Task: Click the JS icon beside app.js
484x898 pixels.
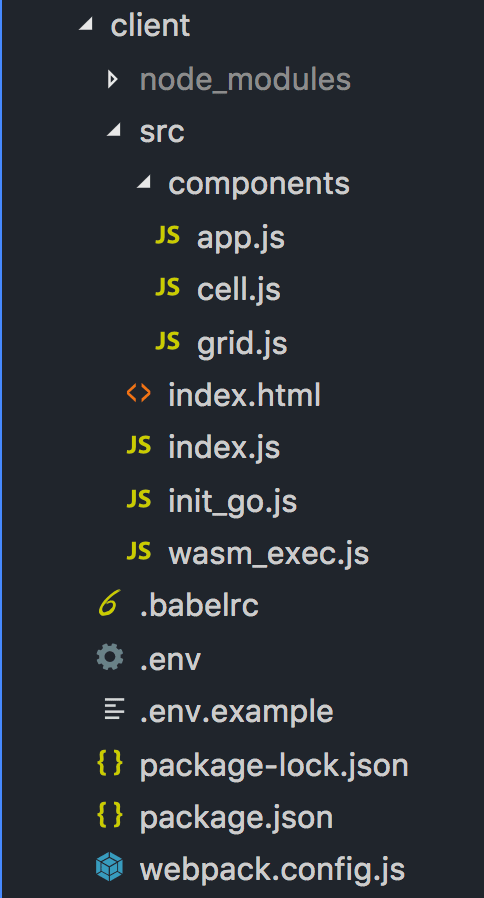Action: tap(168, 235)
